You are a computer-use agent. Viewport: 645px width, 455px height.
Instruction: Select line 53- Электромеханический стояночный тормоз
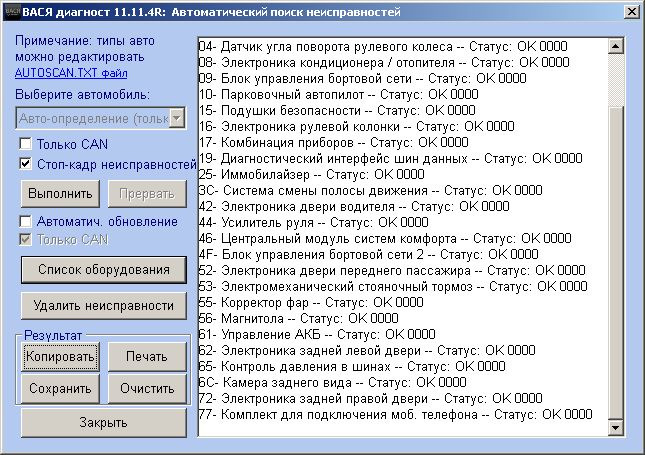pos(393,287)
